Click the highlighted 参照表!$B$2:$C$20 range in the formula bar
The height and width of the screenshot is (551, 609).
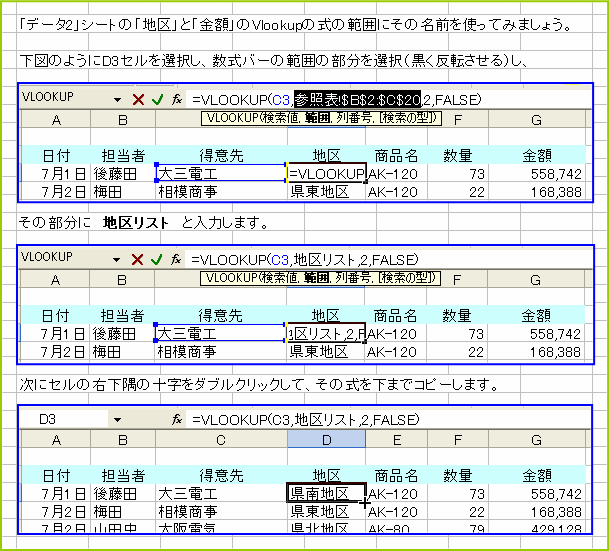(357, 100)
